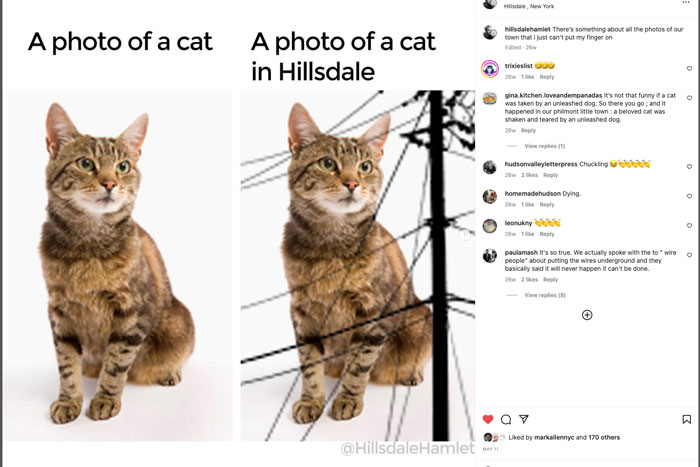Image resolution: width=700 pixels, height=467 pixels.
Task: View list of 170 others who liked
Action: pyautogui.click(x=604, y=438)
